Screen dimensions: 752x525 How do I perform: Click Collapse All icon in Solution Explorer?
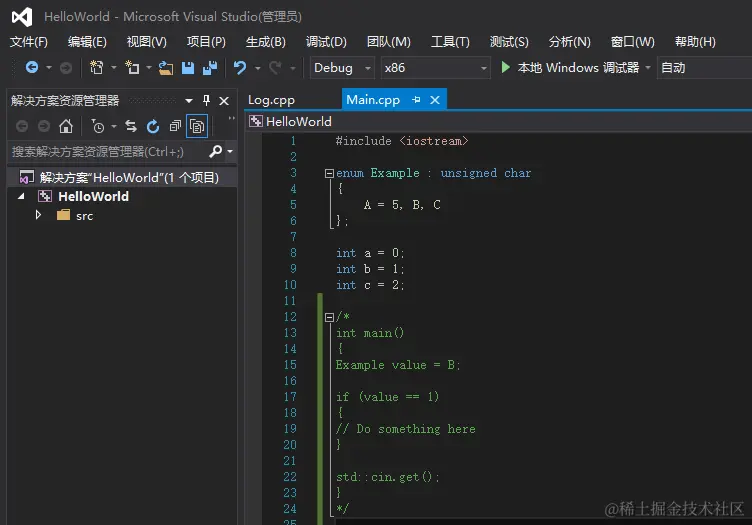pyautogui.click(x=175, y=126)
